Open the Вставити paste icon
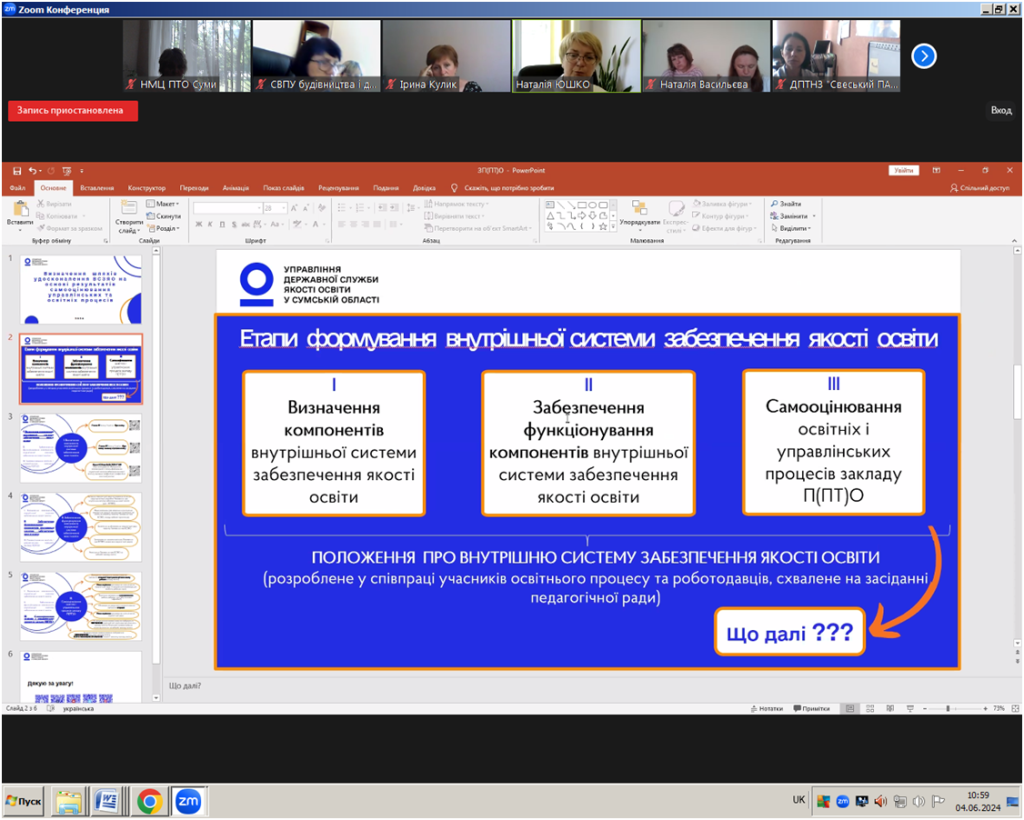 (x=20, y=210)
